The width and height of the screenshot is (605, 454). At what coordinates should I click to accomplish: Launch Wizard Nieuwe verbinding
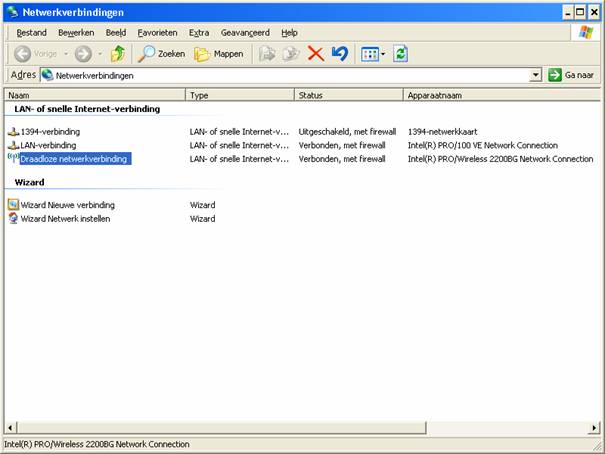coord(67,205)
